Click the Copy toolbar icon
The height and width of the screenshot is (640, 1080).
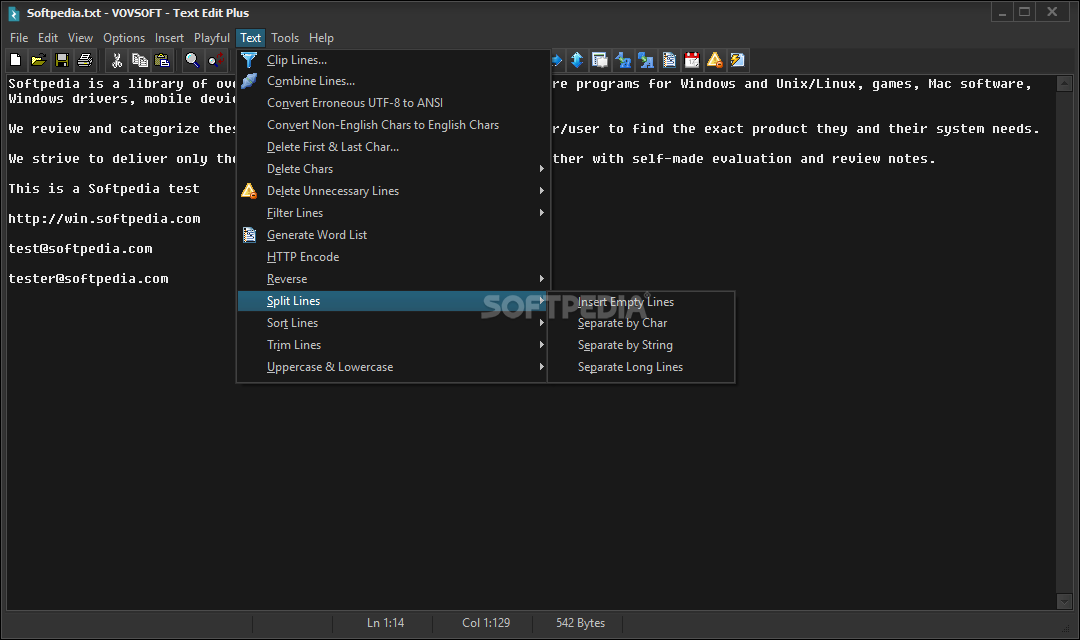[140, 61]
